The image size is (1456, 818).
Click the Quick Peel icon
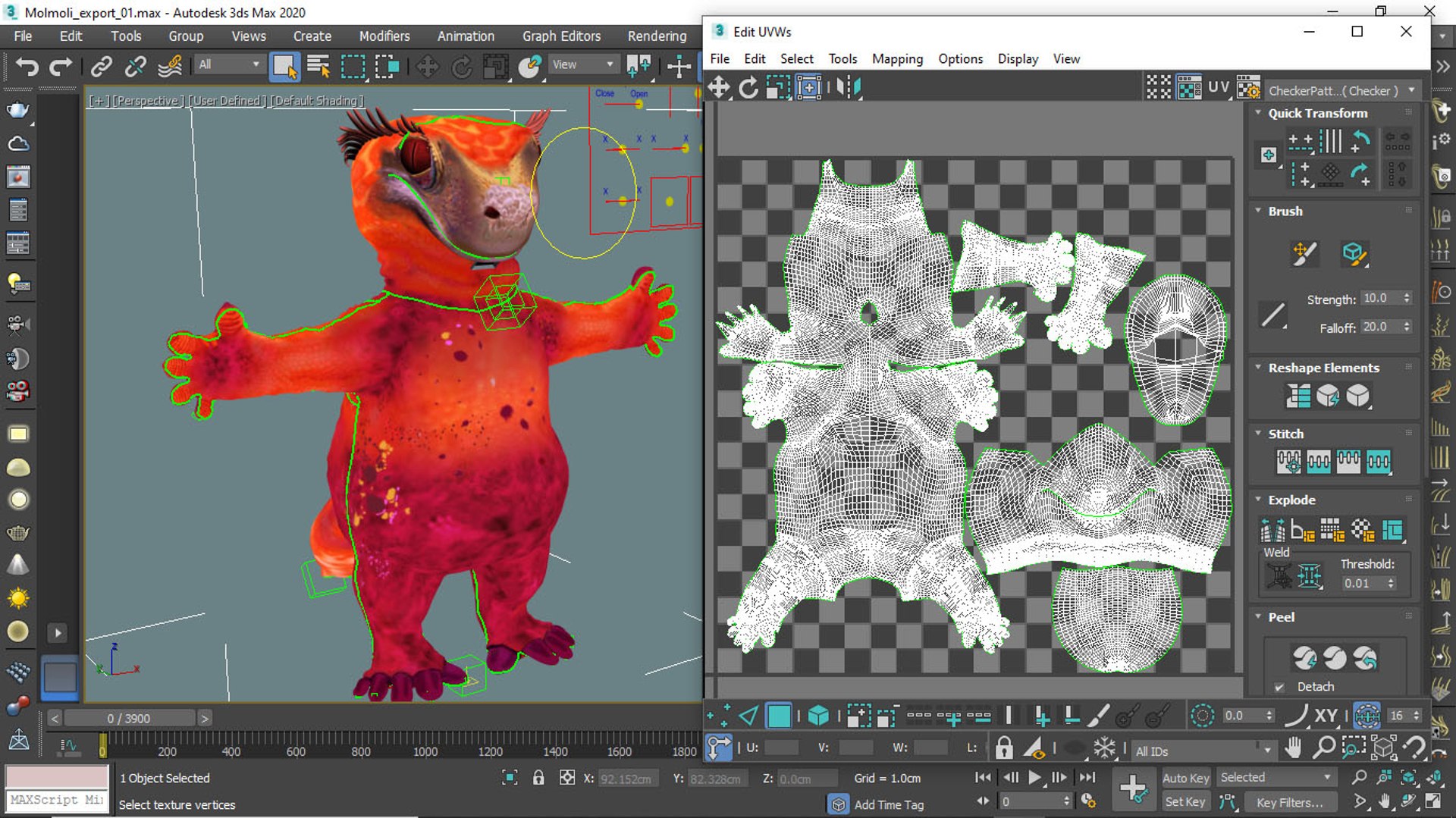click(x=1305, y=658)
